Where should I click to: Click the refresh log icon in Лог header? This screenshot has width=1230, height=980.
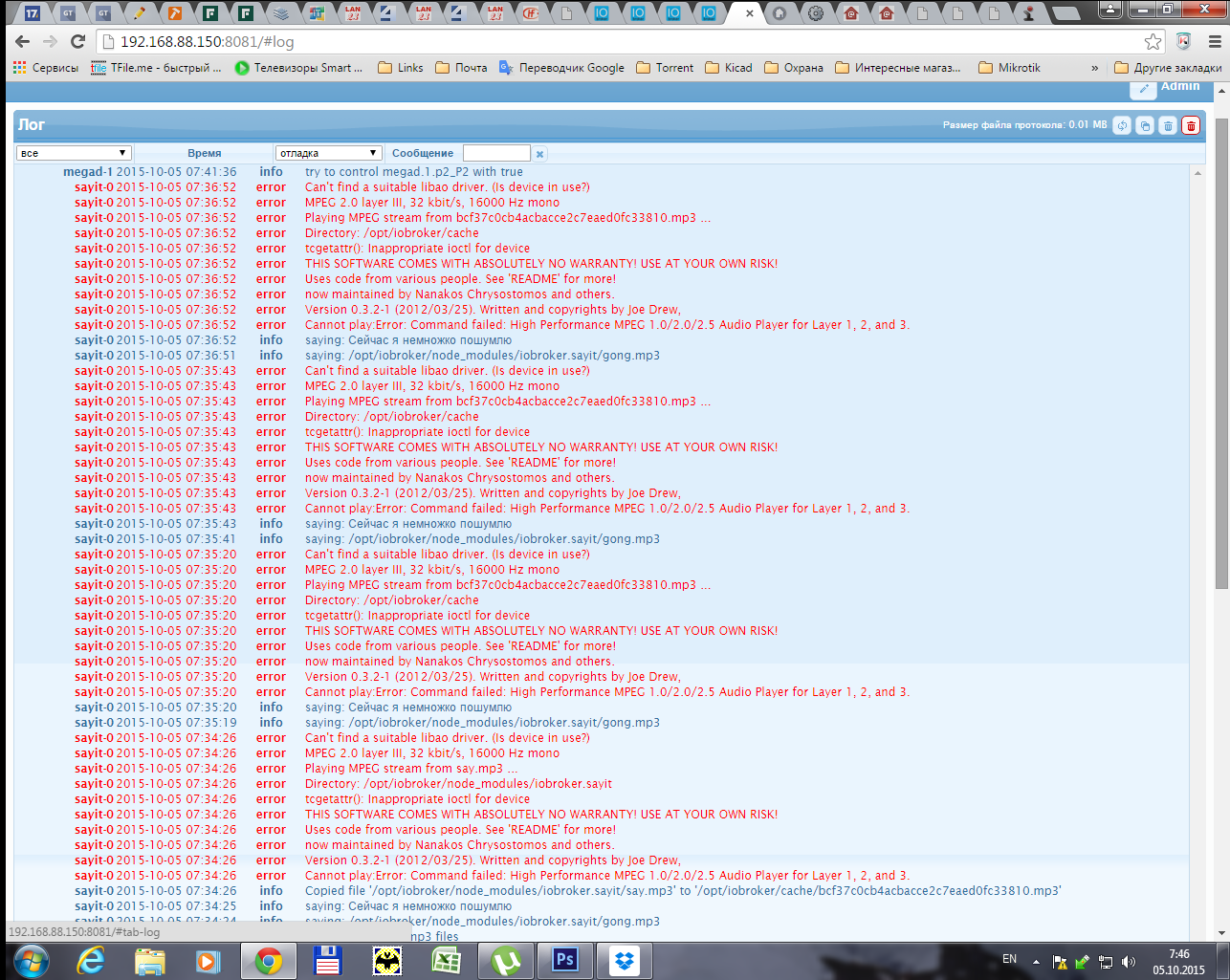tap(1122, 125)
